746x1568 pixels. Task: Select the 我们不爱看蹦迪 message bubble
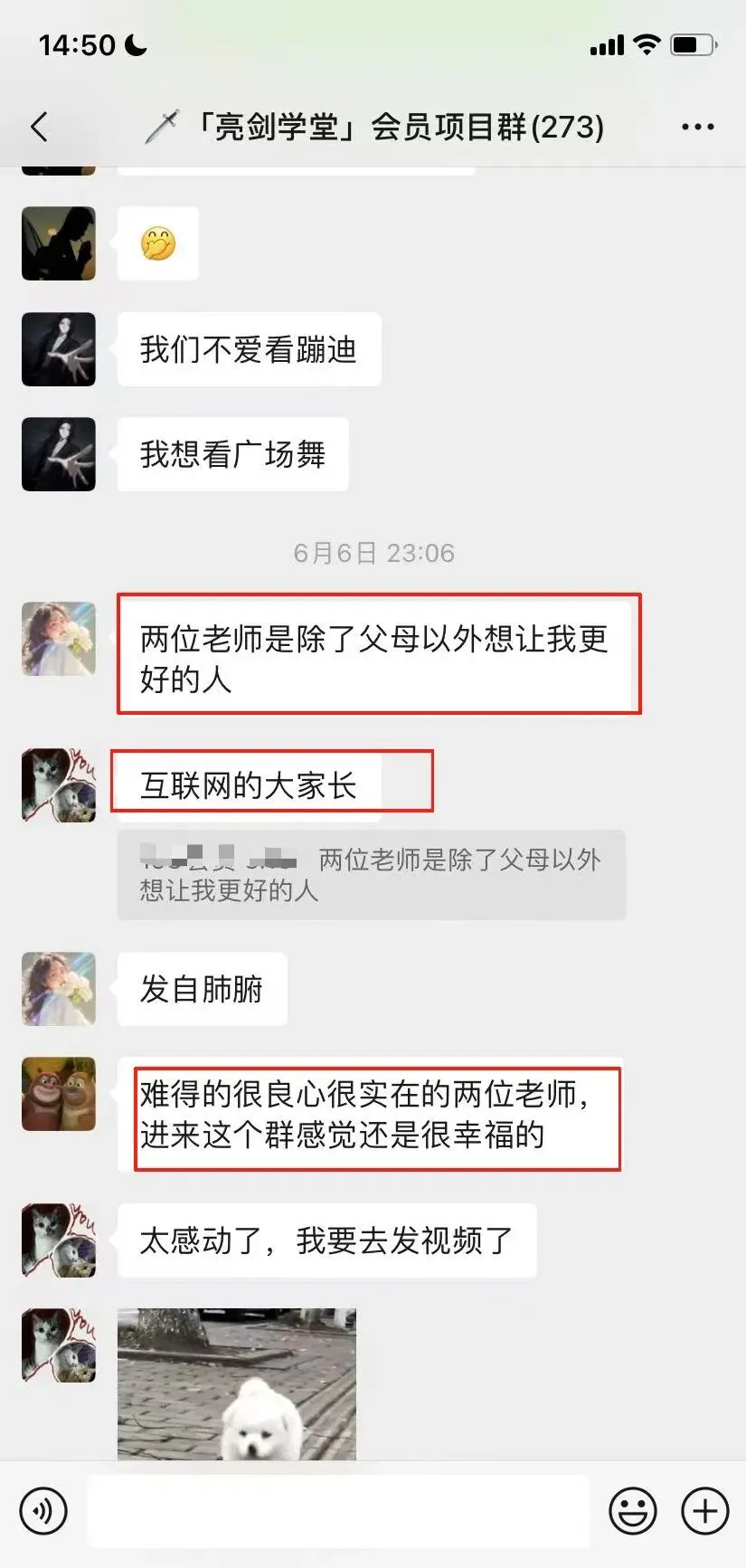click(249, 349)
